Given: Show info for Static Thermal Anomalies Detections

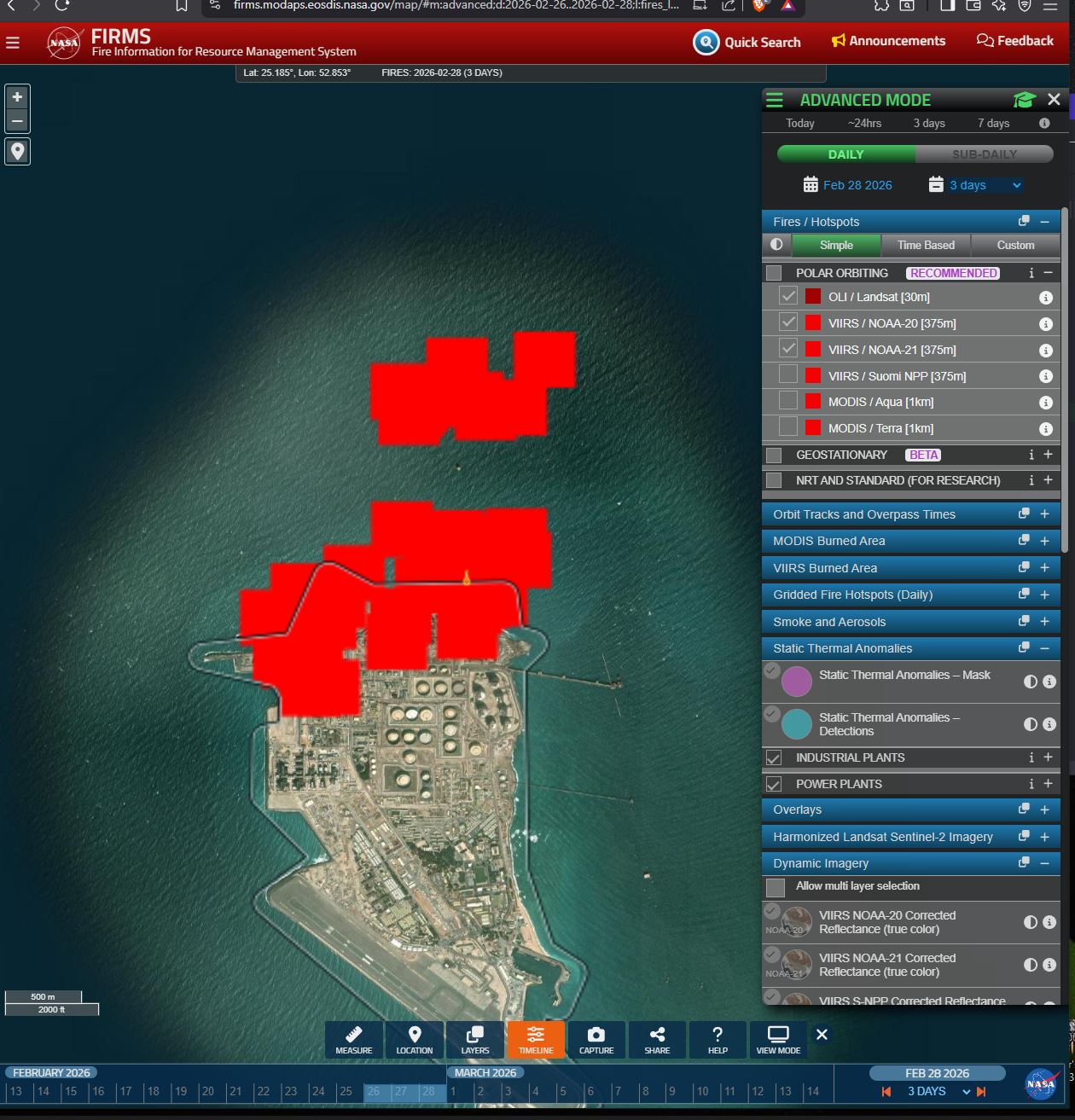Looking at the screenshot, I should click(x=1049, y=724).
